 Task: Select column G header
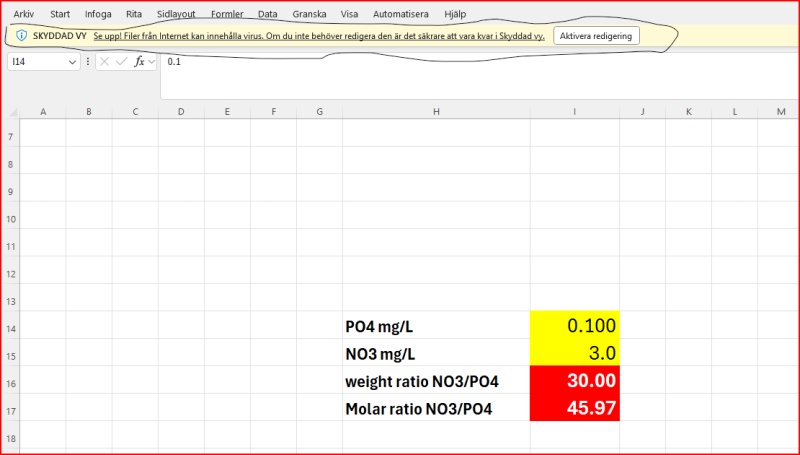(x=319, y=112)
